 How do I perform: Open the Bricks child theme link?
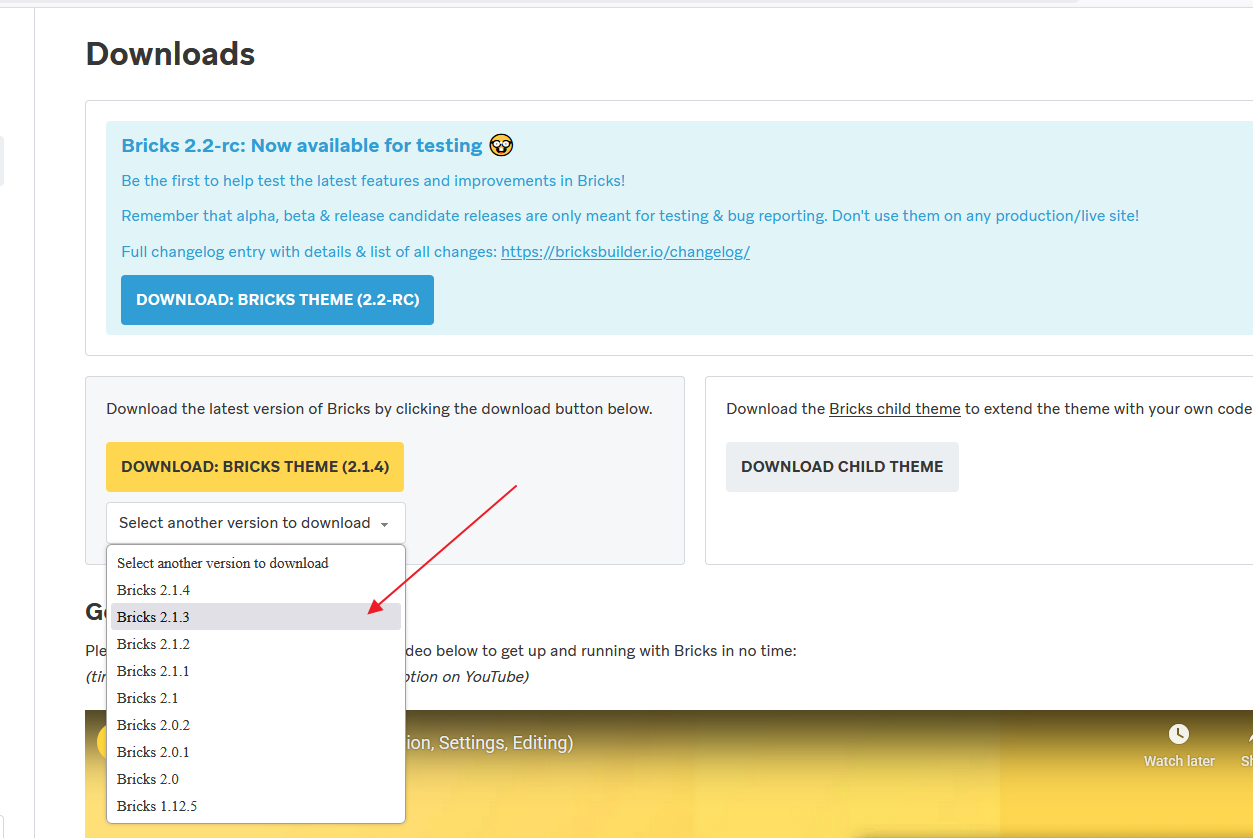pyautogui.click(x=894, y=409)
